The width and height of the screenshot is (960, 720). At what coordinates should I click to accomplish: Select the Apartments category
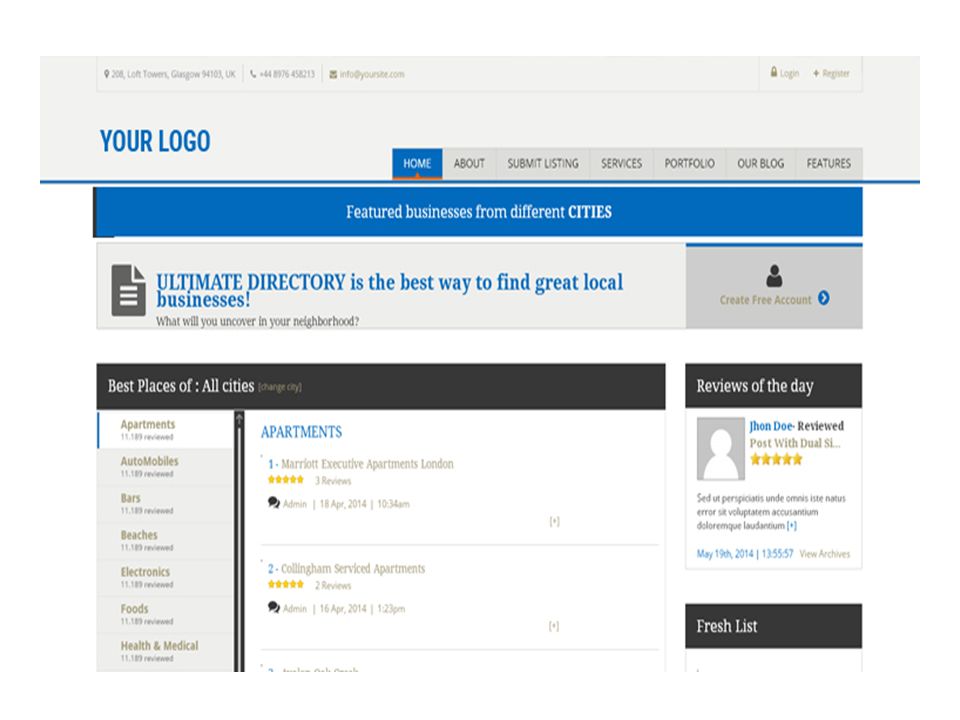click(x=165, y=430)
